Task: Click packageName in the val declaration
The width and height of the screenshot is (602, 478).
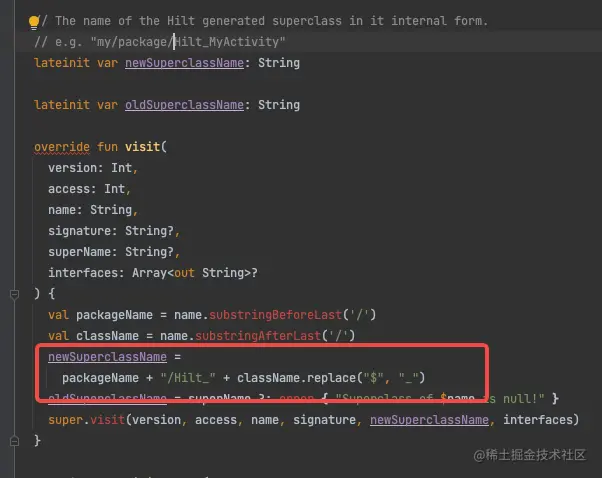Action: point(114,315)
